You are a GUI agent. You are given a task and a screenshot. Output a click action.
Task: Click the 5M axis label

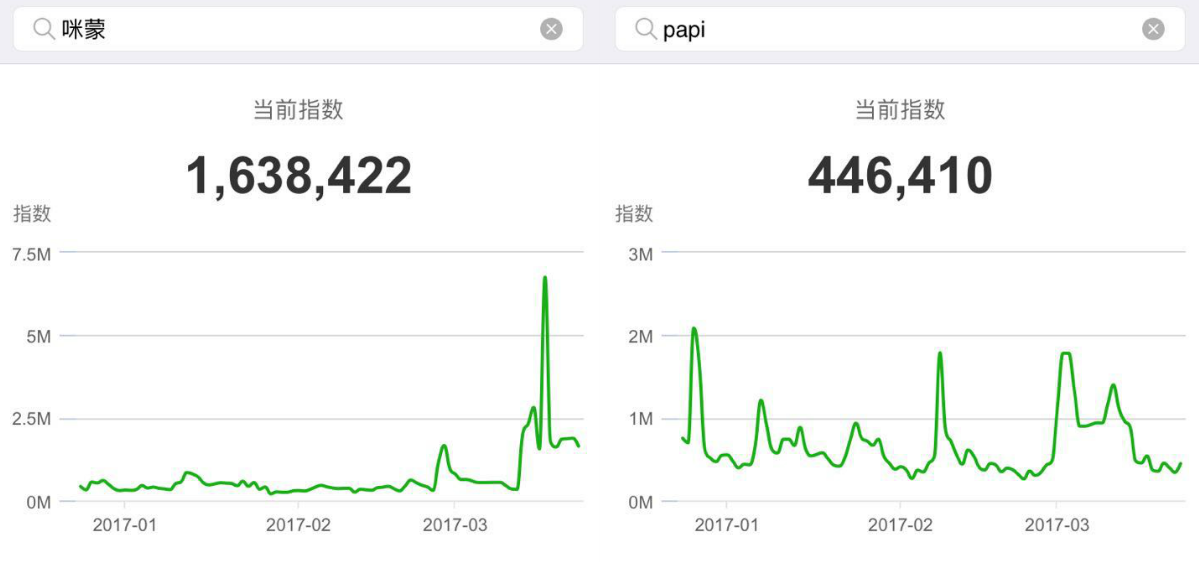(x=40, y=337)
